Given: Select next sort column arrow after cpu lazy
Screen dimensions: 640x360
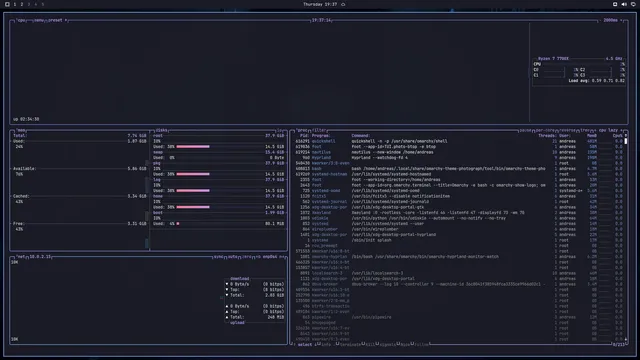Looking at the screenshot, I should click(622, 130).
